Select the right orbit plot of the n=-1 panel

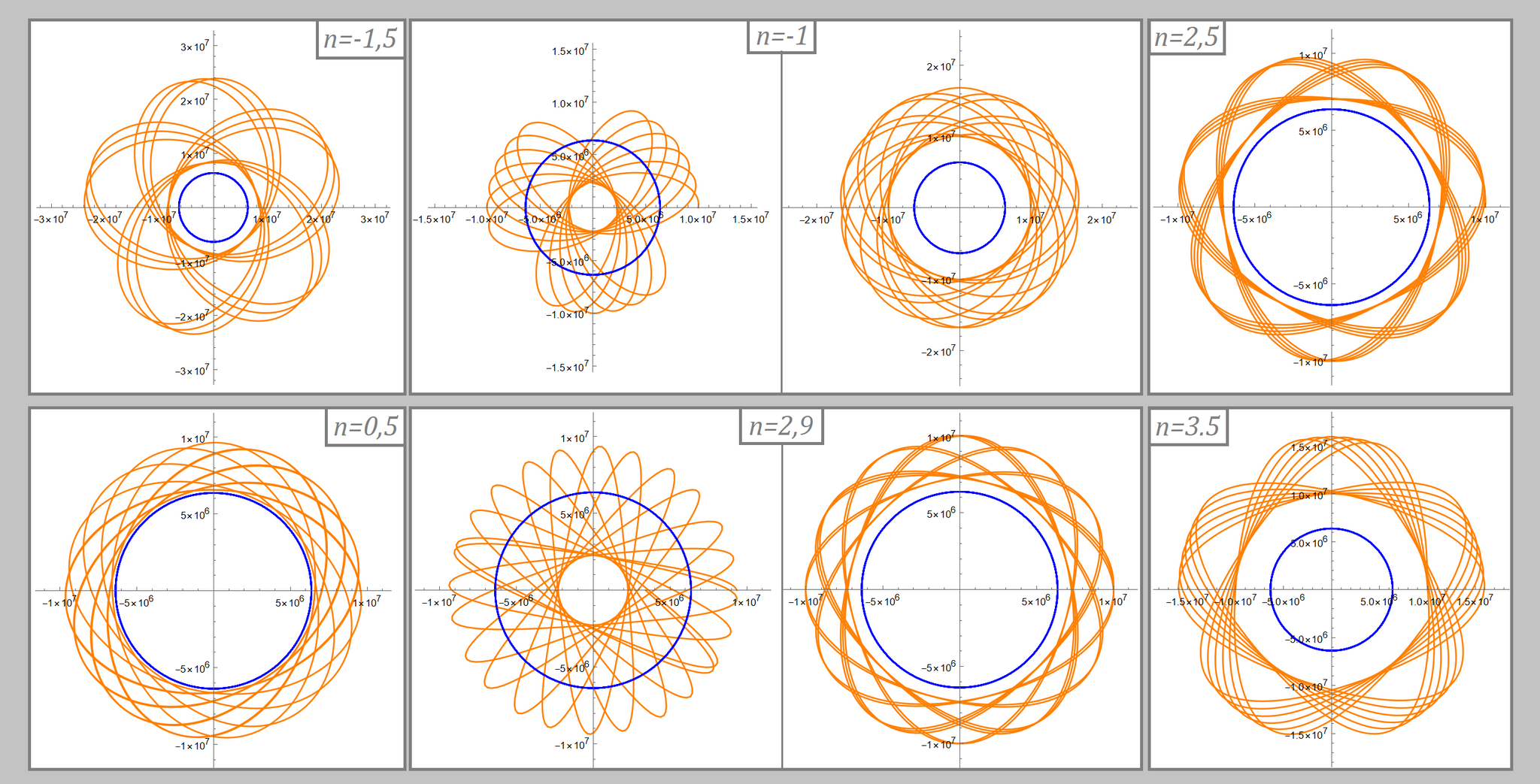(959, 207)
